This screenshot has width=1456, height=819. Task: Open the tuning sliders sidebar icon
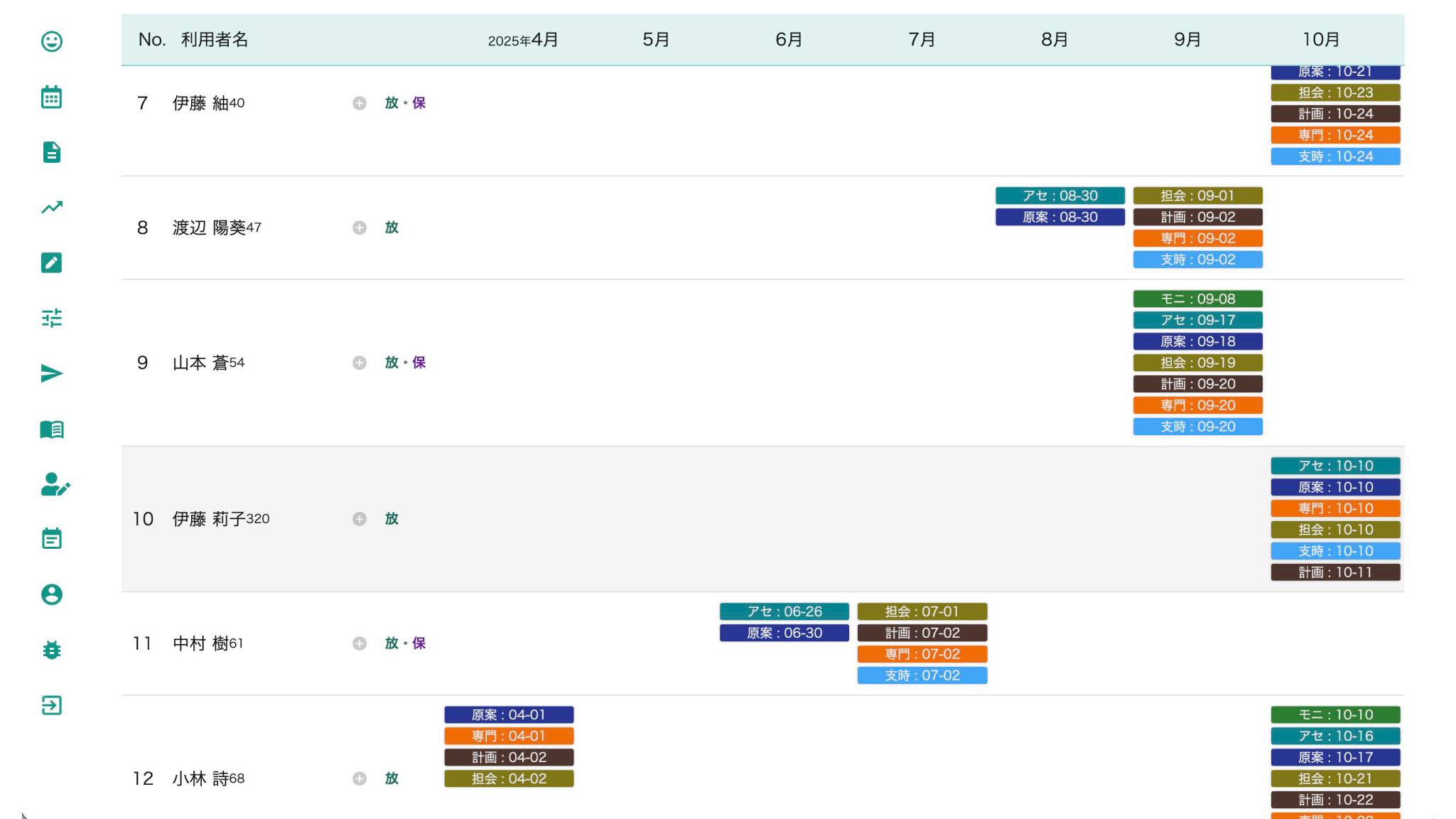point(51,318)
